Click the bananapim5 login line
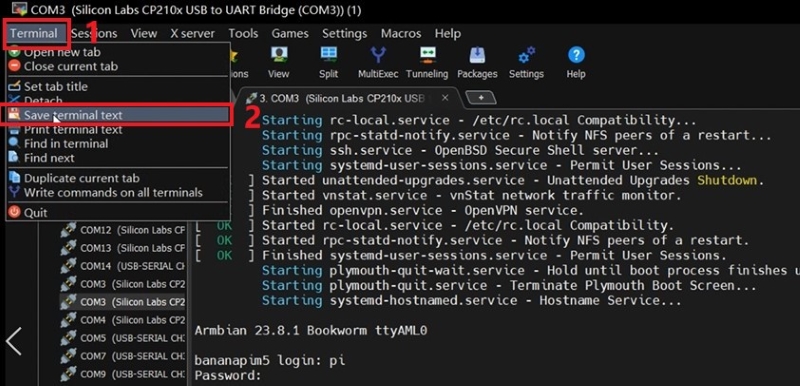The height and width of the screenshot is (386, 800). pyautogui.click(x=269, y=361)
